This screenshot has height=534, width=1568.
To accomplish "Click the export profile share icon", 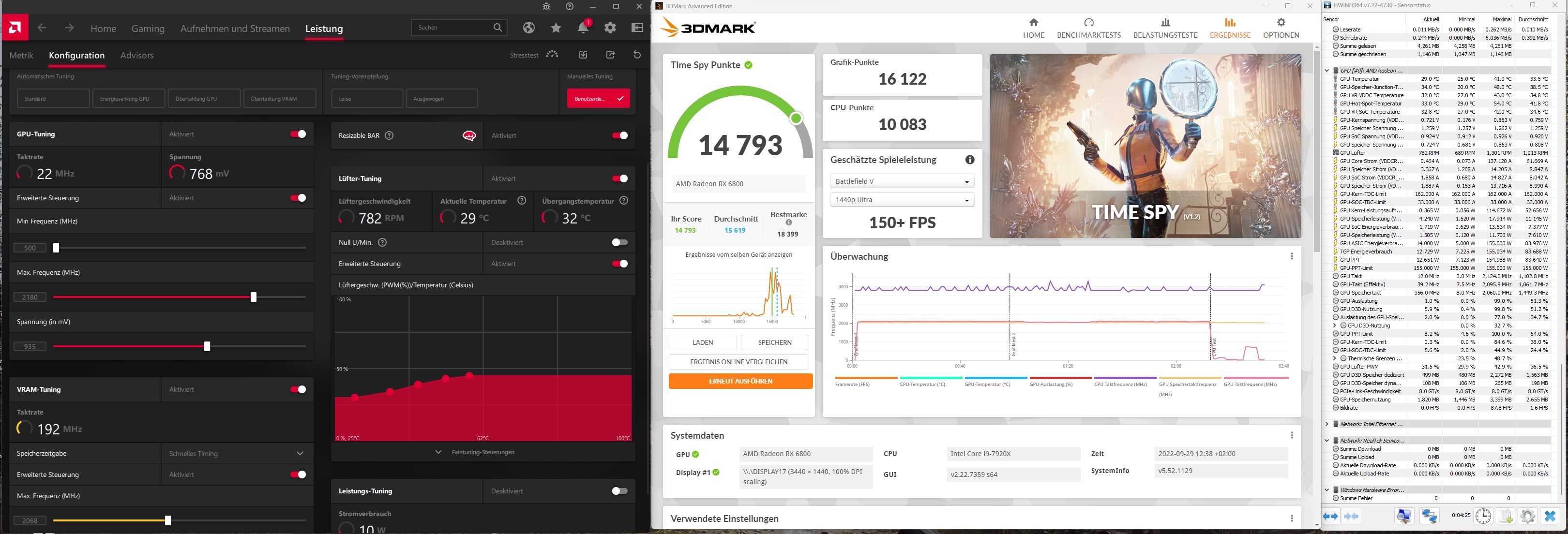I will pyautogui.click(x=610, y=55).
